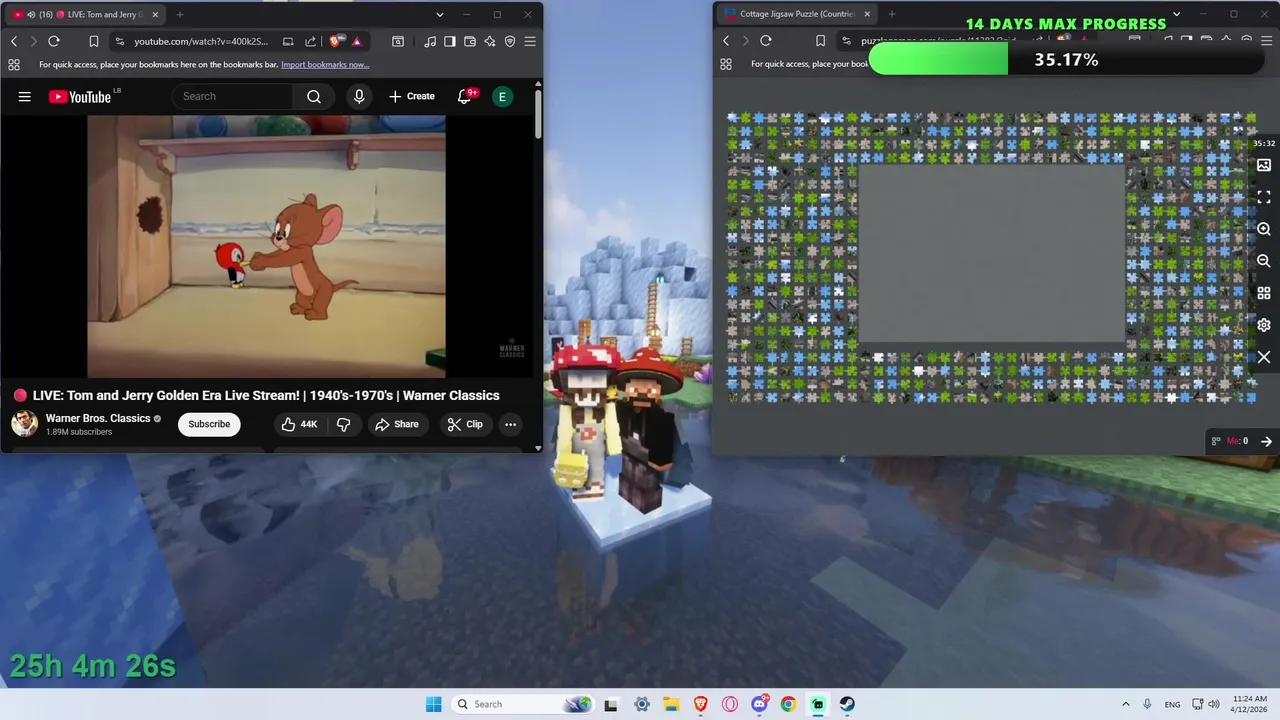Open the tab search dropdown in YouTube window

click(440, 15)
